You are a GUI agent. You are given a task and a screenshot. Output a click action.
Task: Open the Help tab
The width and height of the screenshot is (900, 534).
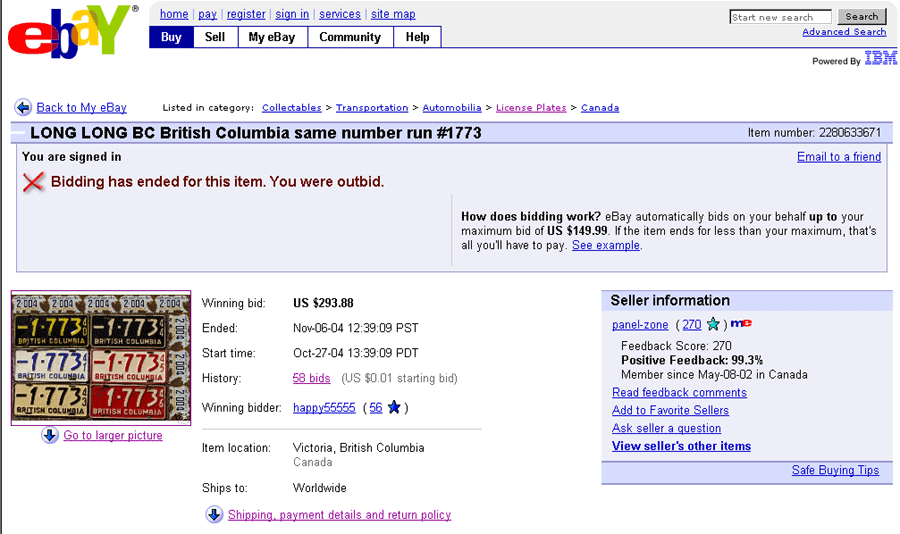tap(417, 37)
